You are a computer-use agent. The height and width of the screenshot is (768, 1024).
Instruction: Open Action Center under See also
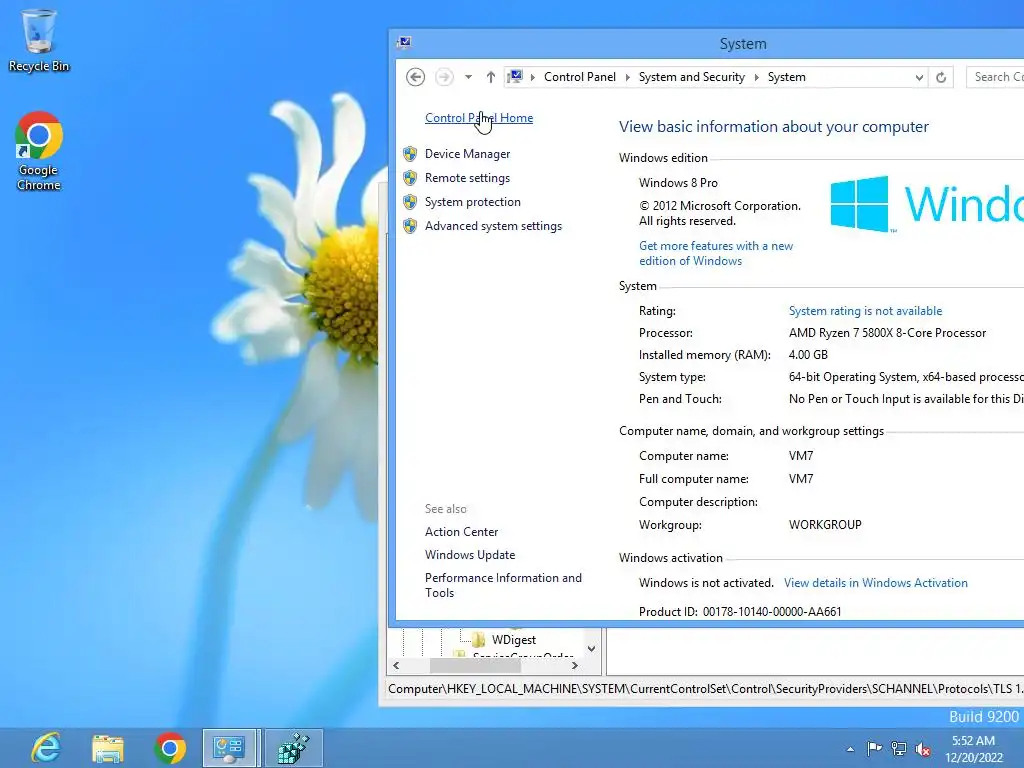coord(461,532)
